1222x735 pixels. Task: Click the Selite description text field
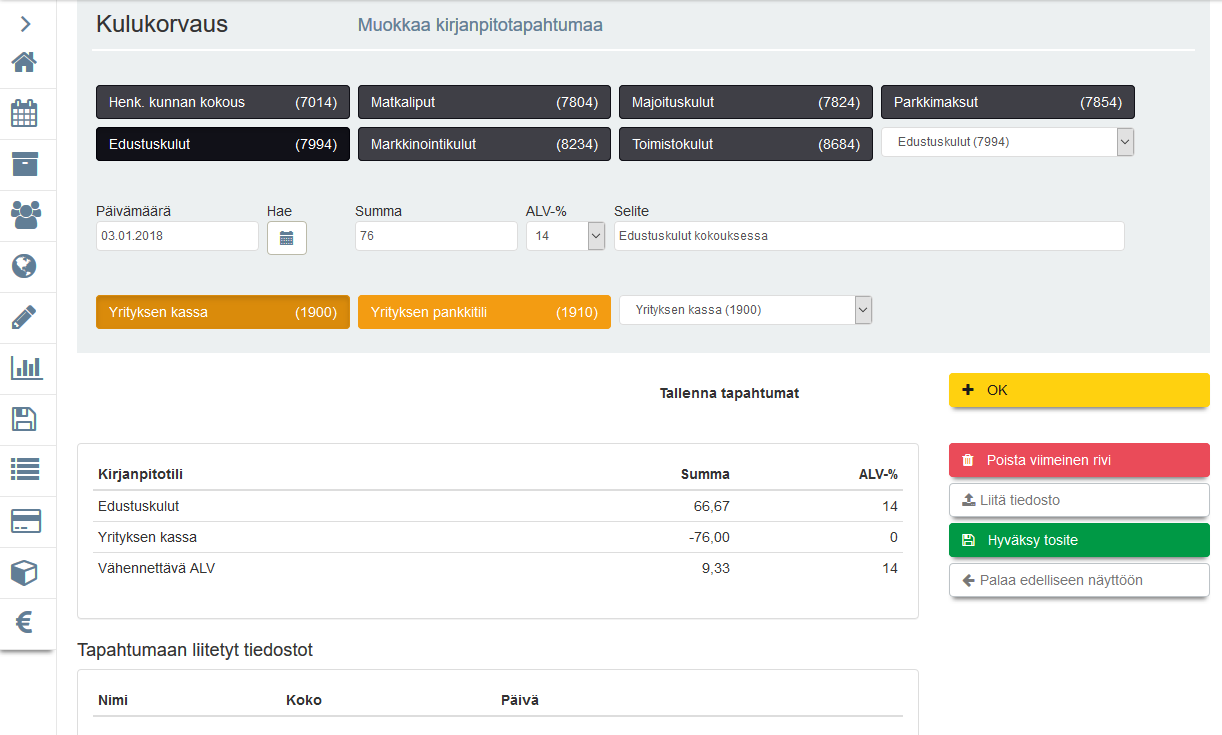tap(868, 236)
